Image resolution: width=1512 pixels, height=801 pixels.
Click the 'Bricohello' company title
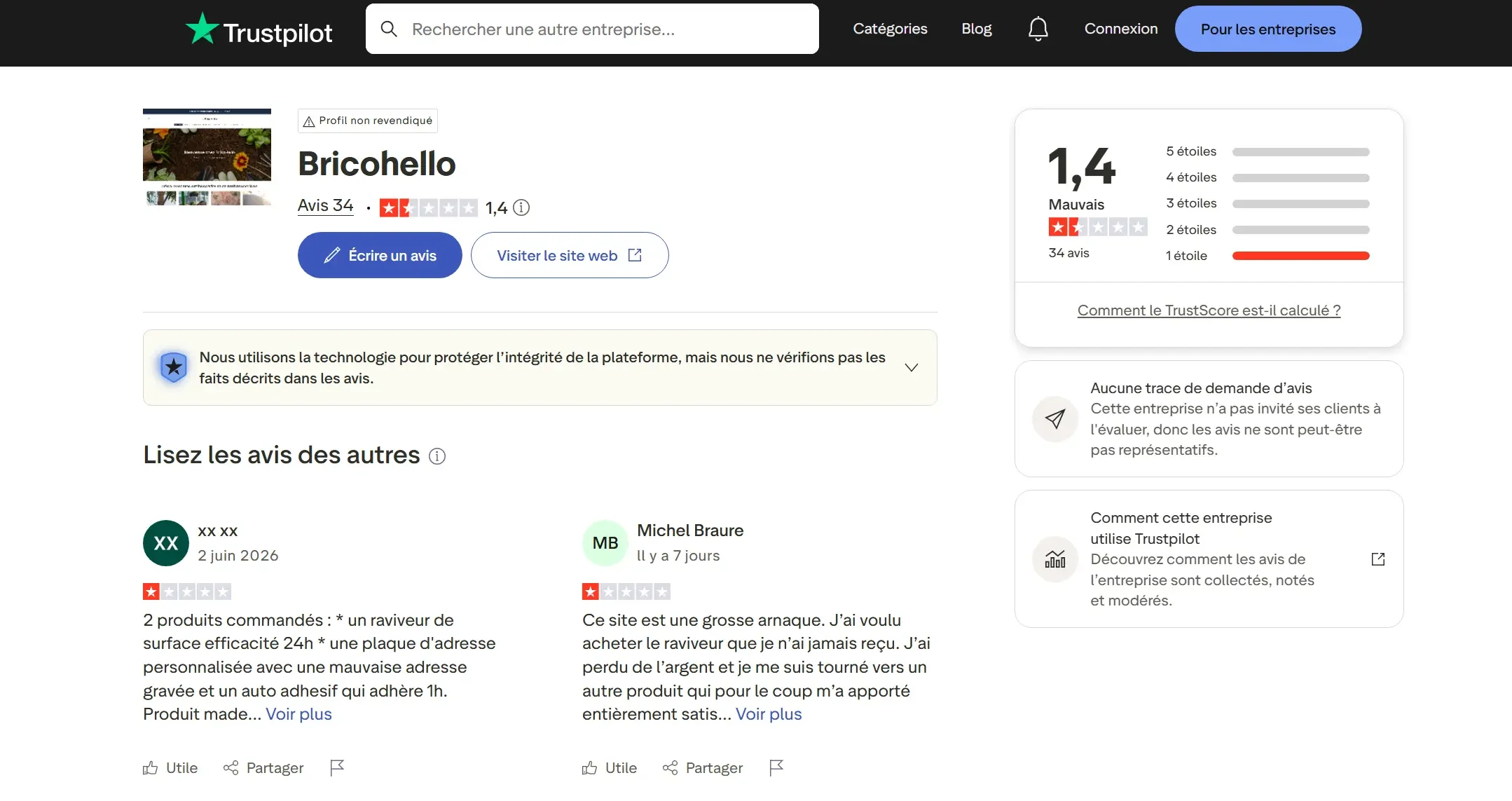pos(377,164)
